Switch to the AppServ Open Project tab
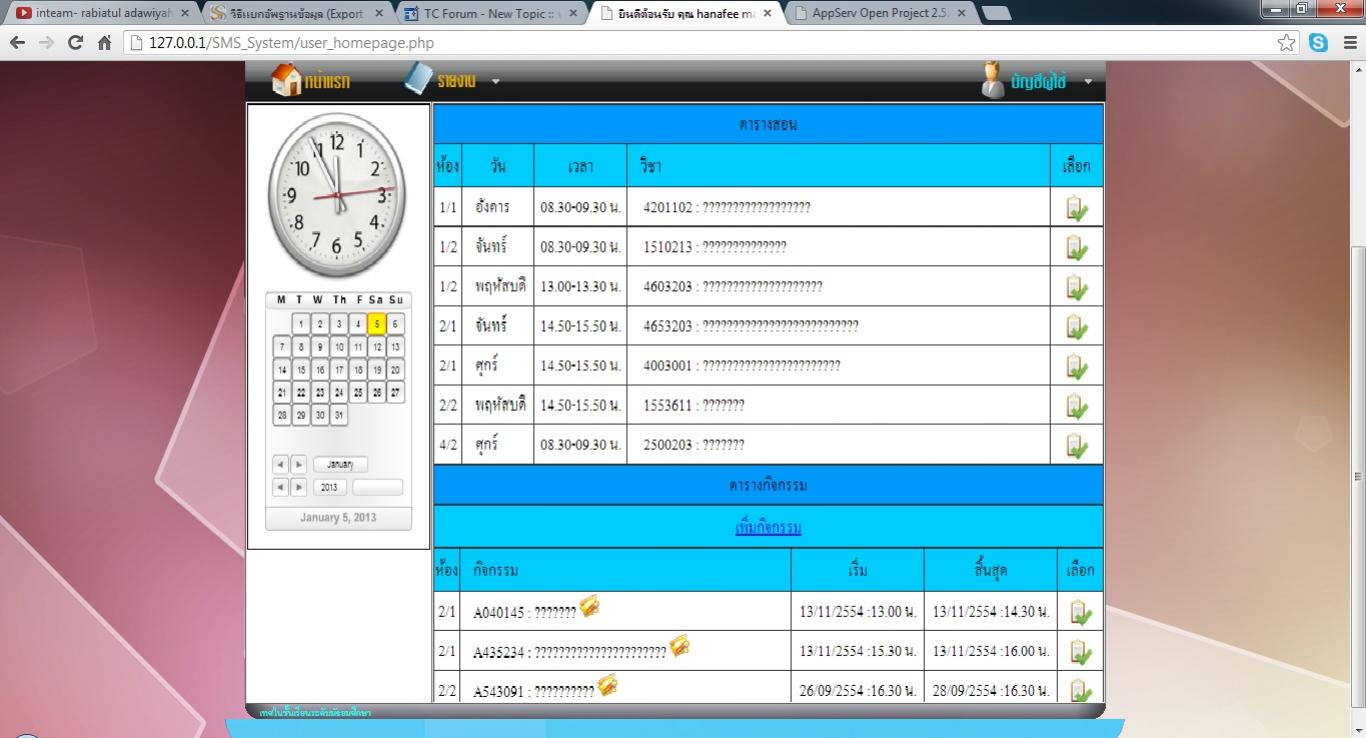 (881, 13)
